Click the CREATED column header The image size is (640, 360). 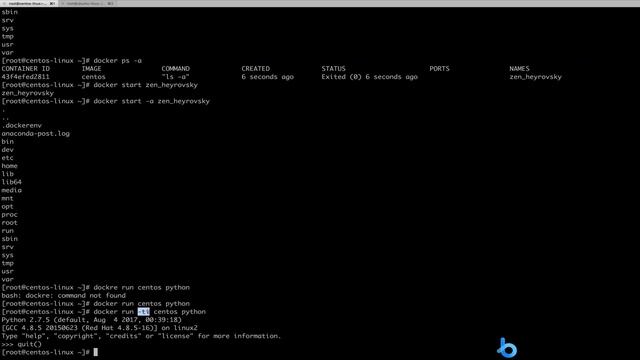click(x=256, y=69)
